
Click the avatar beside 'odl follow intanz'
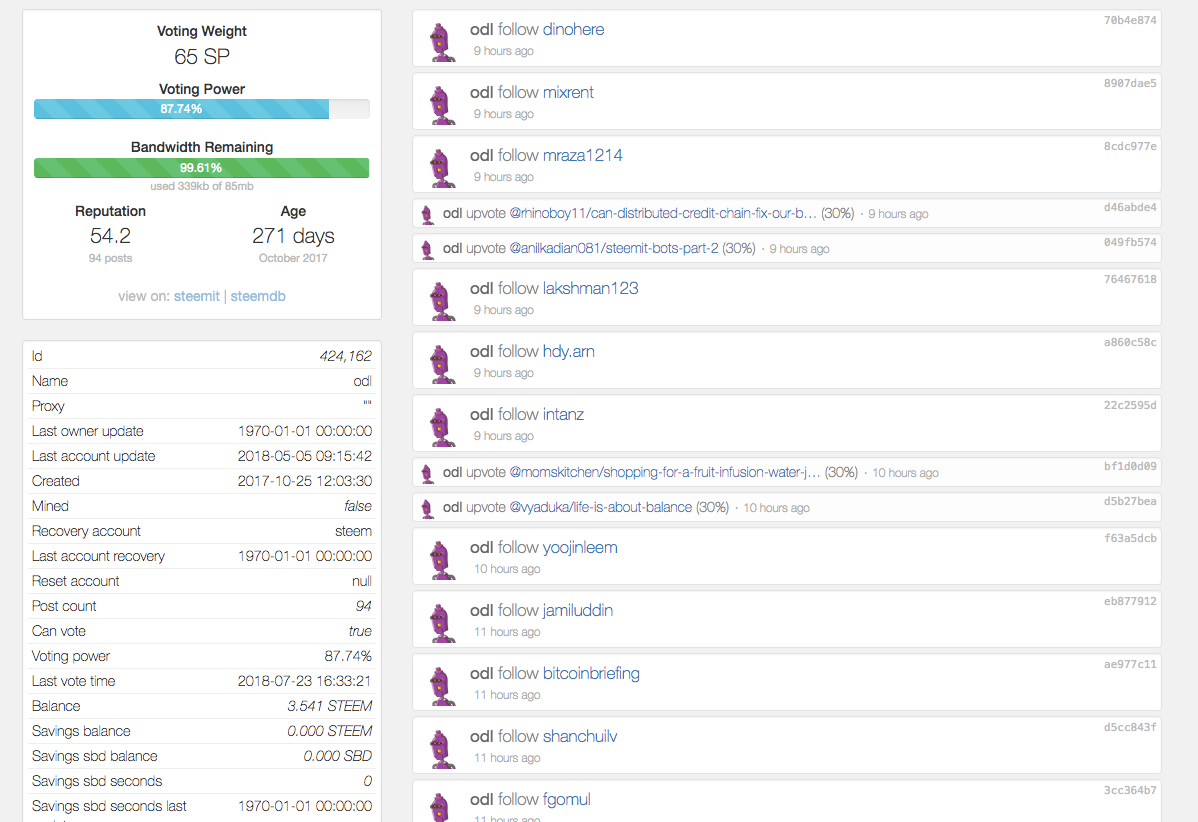pyautogui.click(x=442, y=426)
